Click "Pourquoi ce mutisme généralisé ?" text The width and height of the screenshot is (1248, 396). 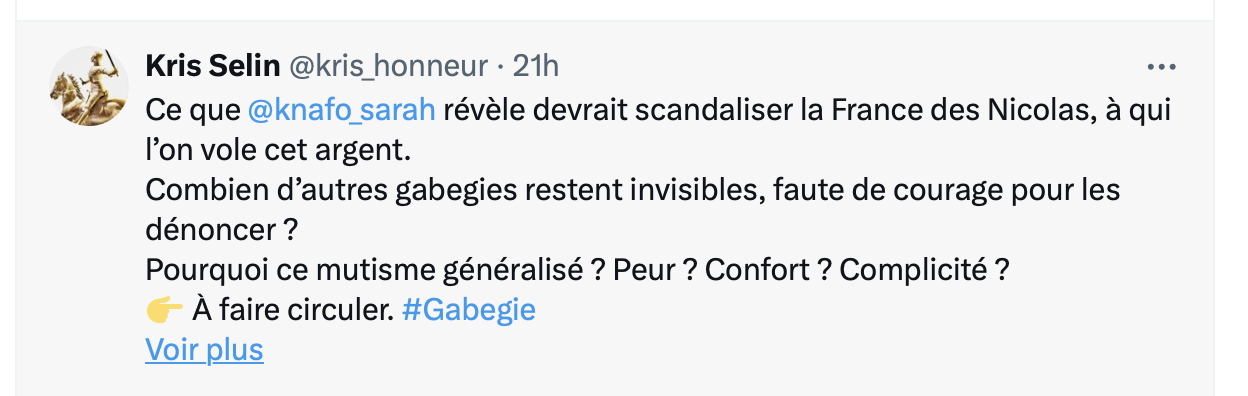click(x=374, y=270)
